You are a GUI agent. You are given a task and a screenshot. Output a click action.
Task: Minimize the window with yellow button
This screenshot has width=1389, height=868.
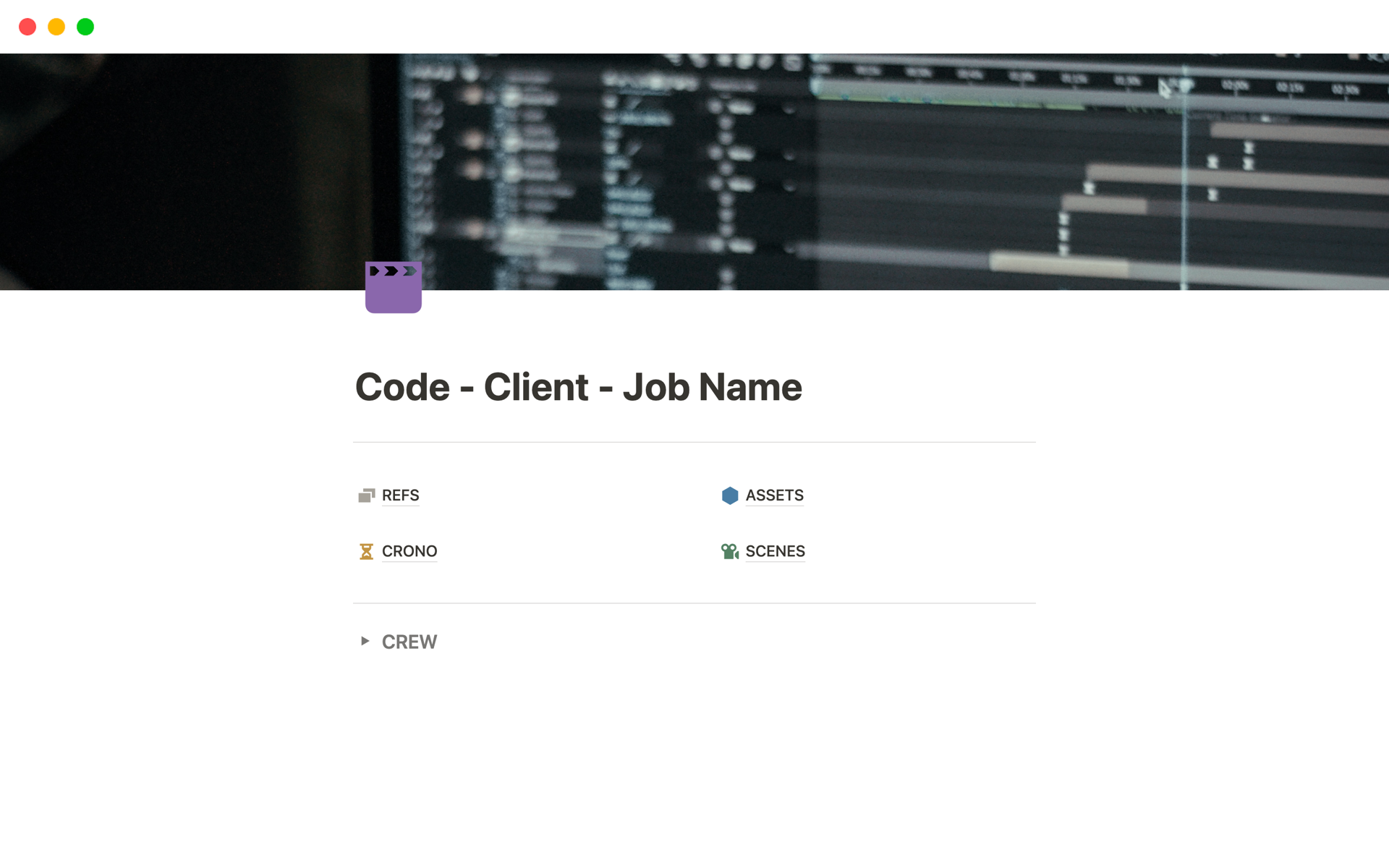(56, 27)
